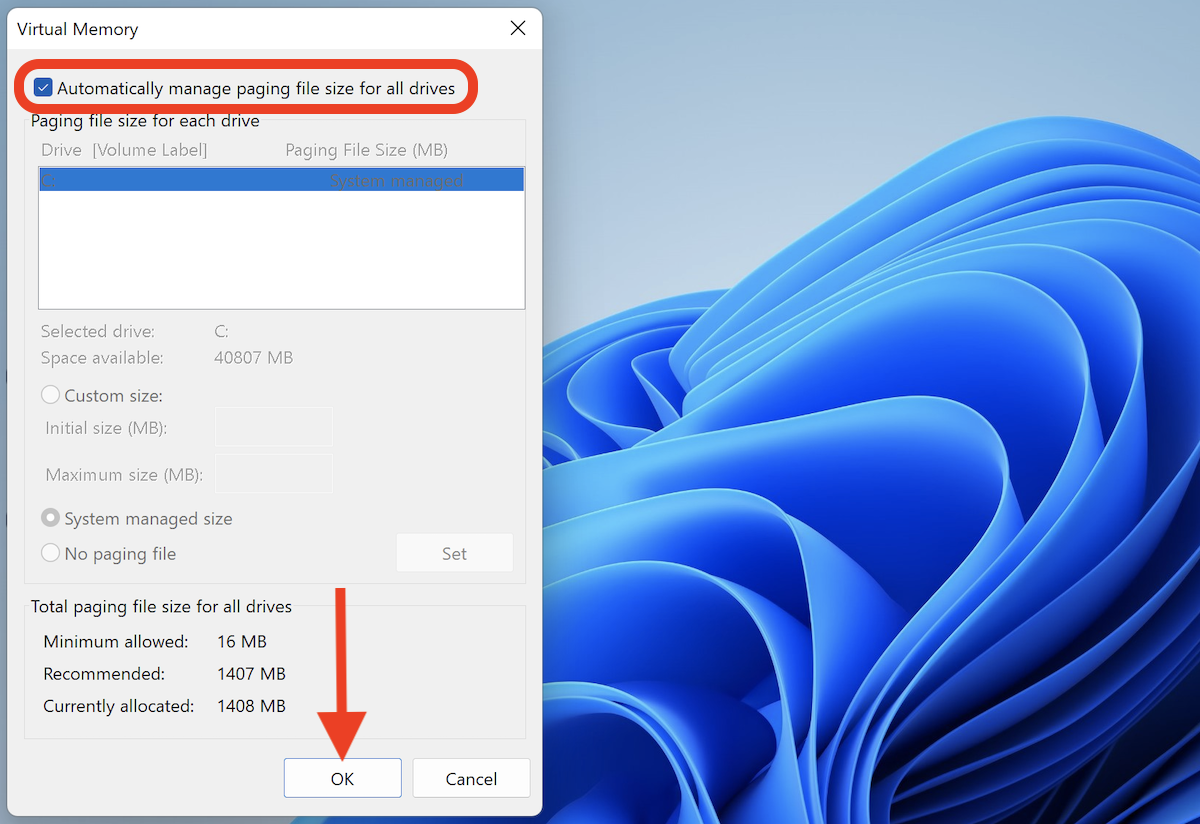Image resolution: width=1200 pixels, height=824 pixels.
Task: Click the Minimum allowed 16 MB value
Action: [x=242, y=642]
